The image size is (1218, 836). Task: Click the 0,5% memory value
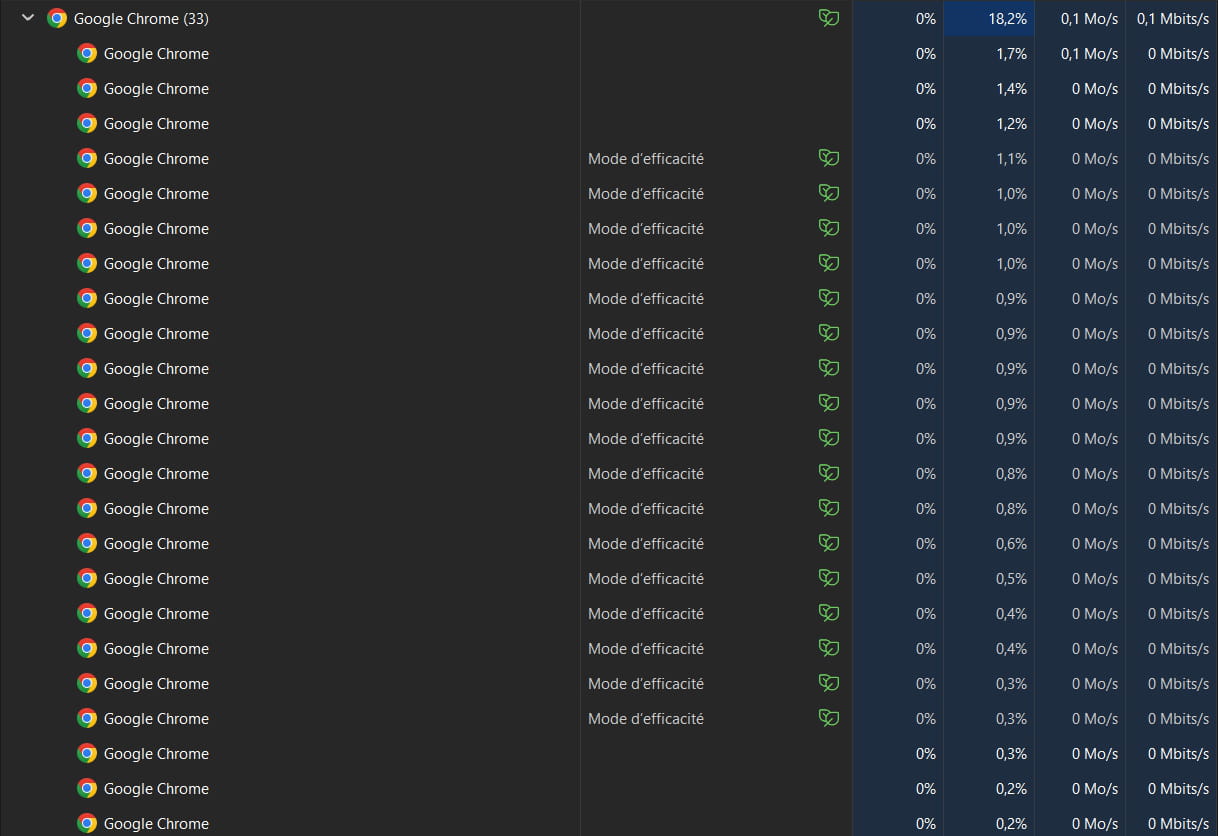[x=1011, y=579]
